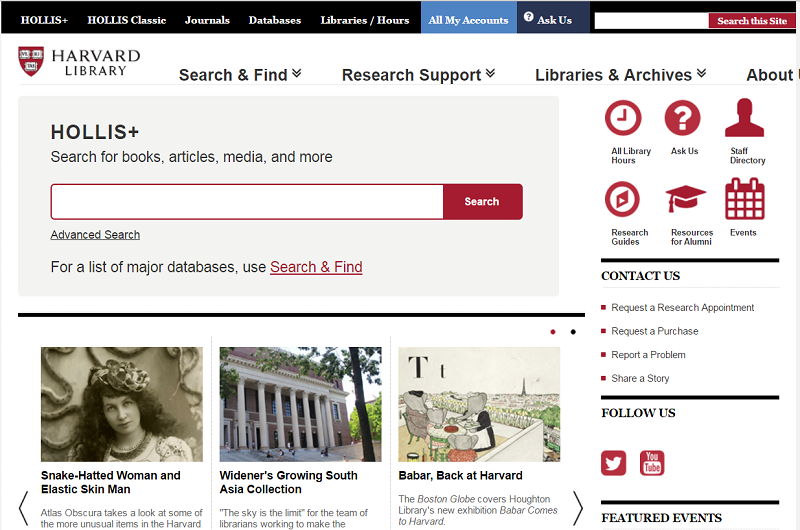Viewport: 800px width, 530px height.
Task: Click the red HOLLIS+ Search button
Action: (x=482, y=201)
